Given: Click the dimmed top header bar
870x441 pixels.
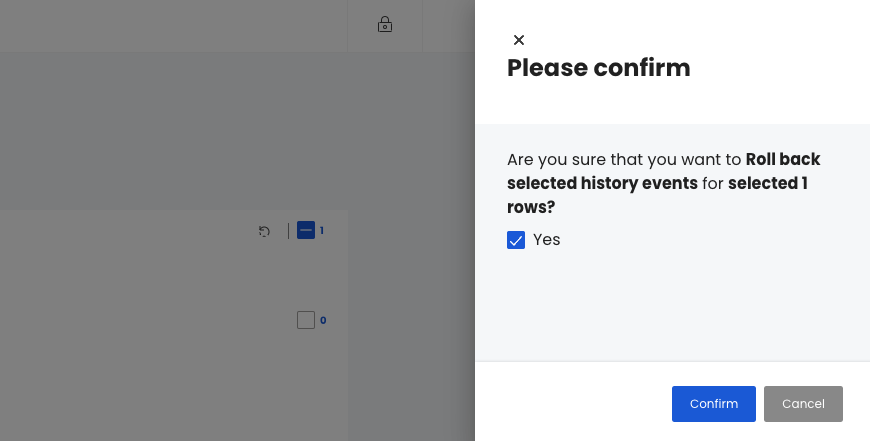Looking at the screenshot, I should pos(172,26).
